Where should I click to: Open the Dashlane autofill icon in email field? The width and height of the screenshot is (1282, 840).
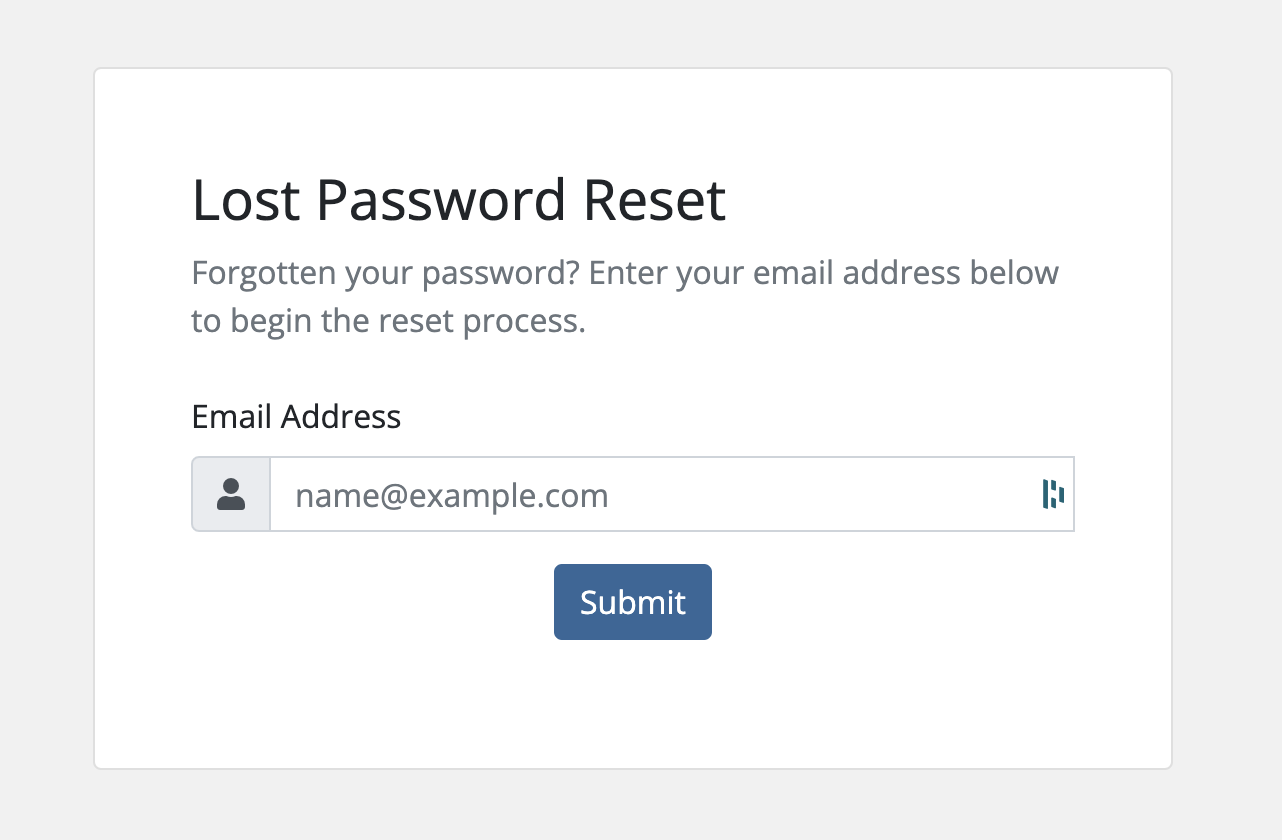pos(1053,494)
